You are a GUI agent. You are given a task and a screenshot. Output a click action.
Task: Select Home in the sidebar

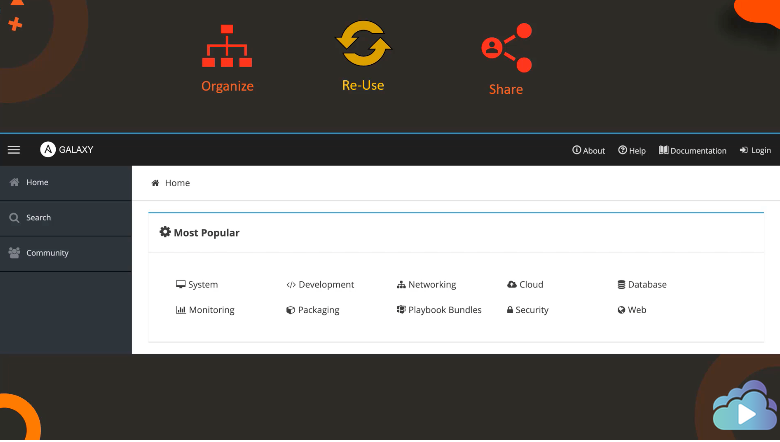(66, 183)
